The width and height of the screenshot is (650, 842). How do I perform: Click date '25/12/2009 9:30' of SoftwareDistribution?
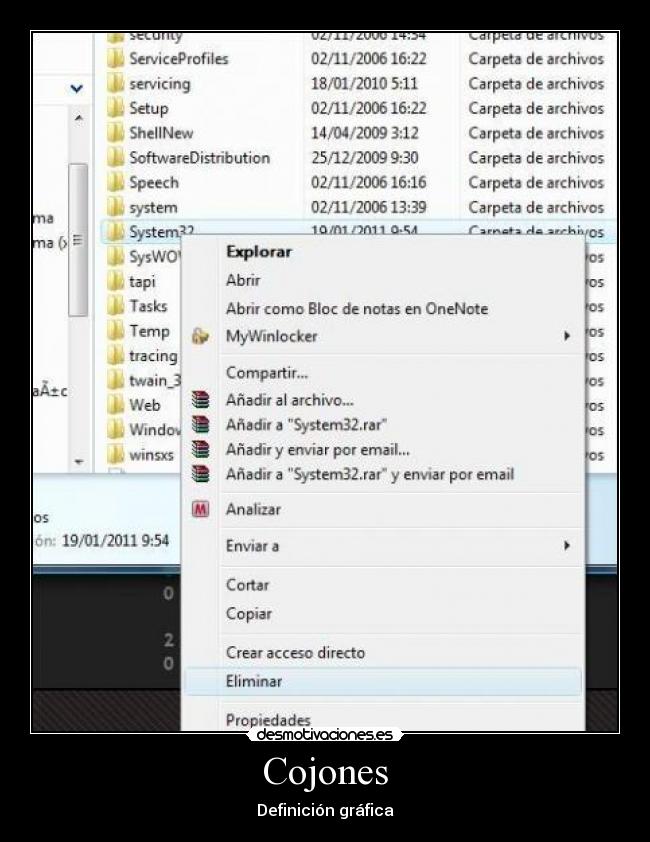click(x=364, y=158)
